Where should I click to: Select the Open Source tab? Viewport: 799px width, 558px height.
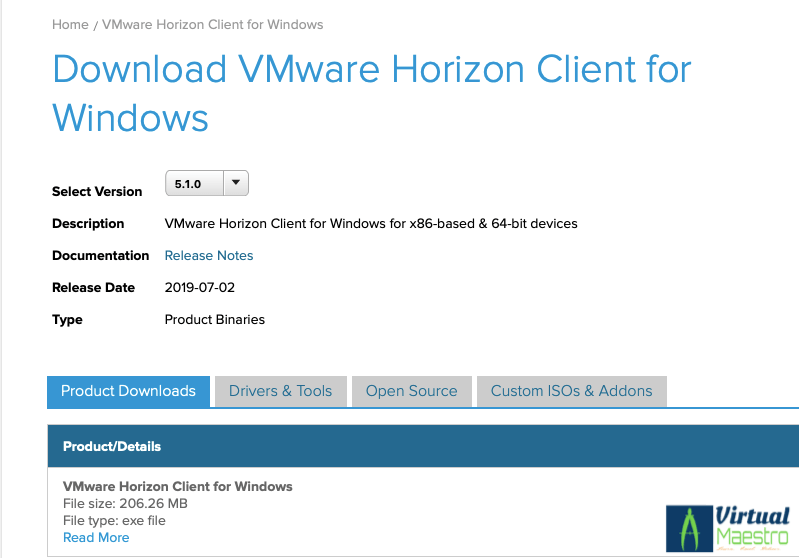click(x=411, y=391)
